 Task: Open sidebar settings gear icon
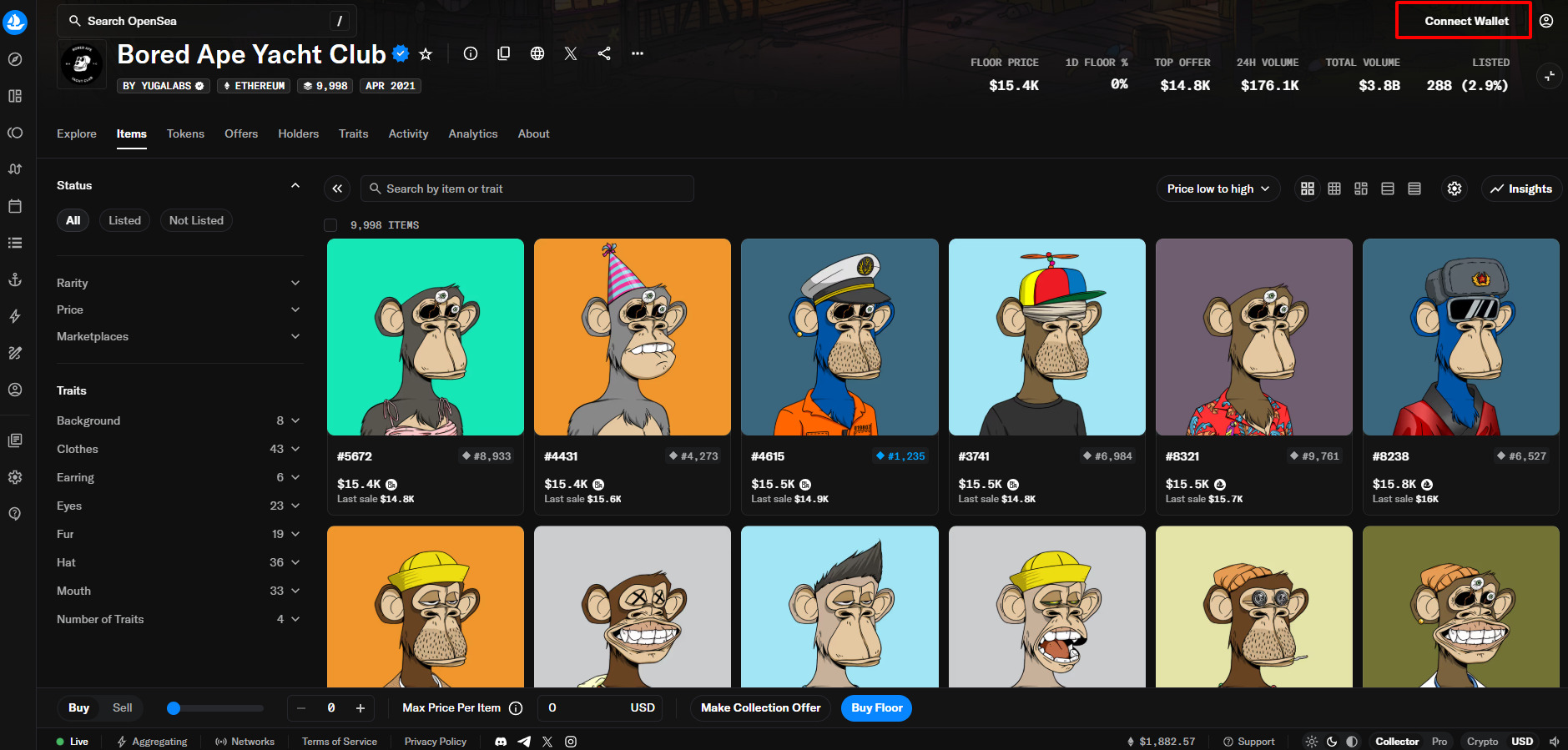click(x=15, y=477)
